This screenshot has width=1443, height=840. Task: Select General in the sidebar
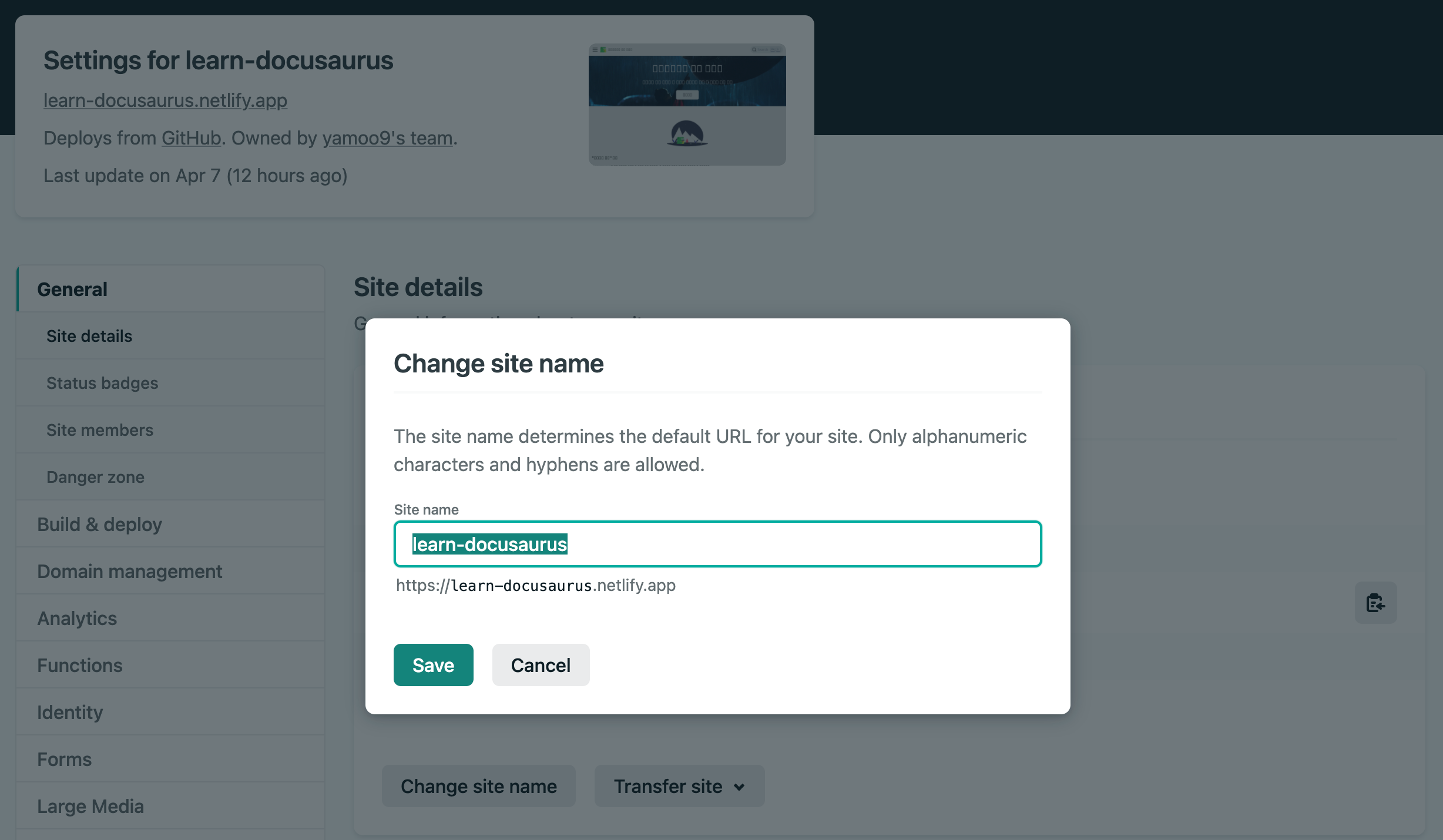72,289
